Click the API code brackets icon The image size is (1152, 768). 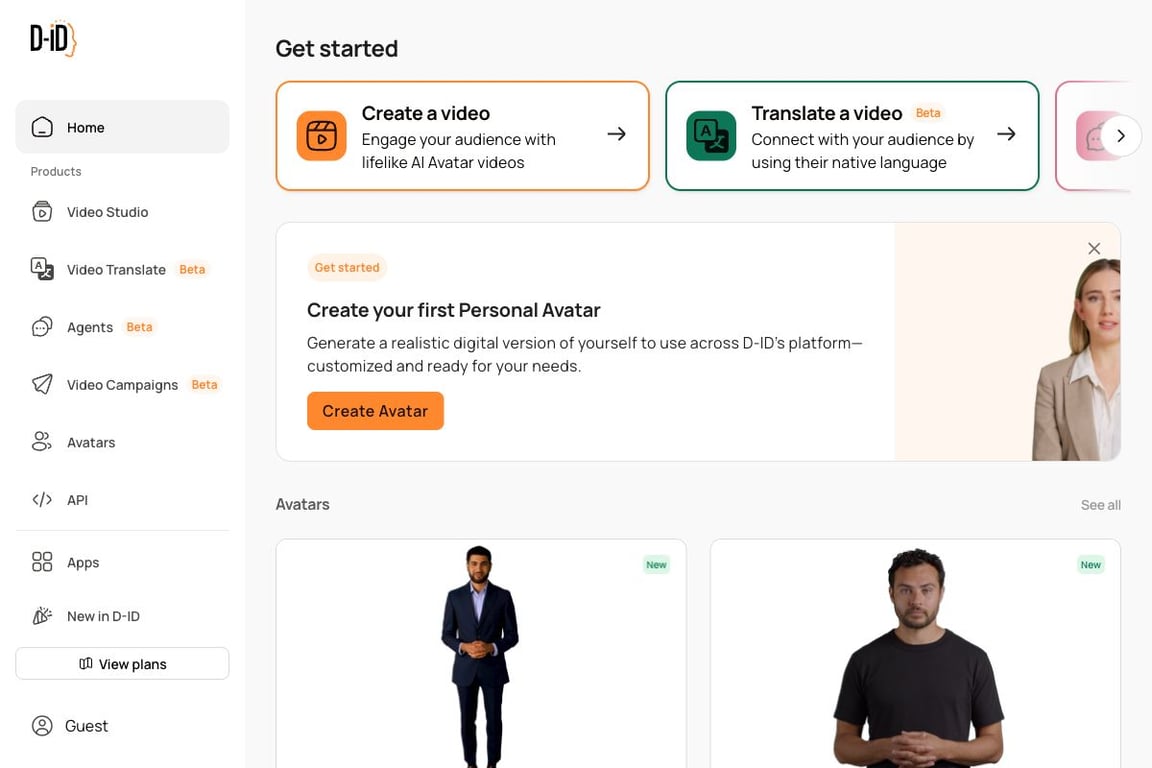pos(42,500)
